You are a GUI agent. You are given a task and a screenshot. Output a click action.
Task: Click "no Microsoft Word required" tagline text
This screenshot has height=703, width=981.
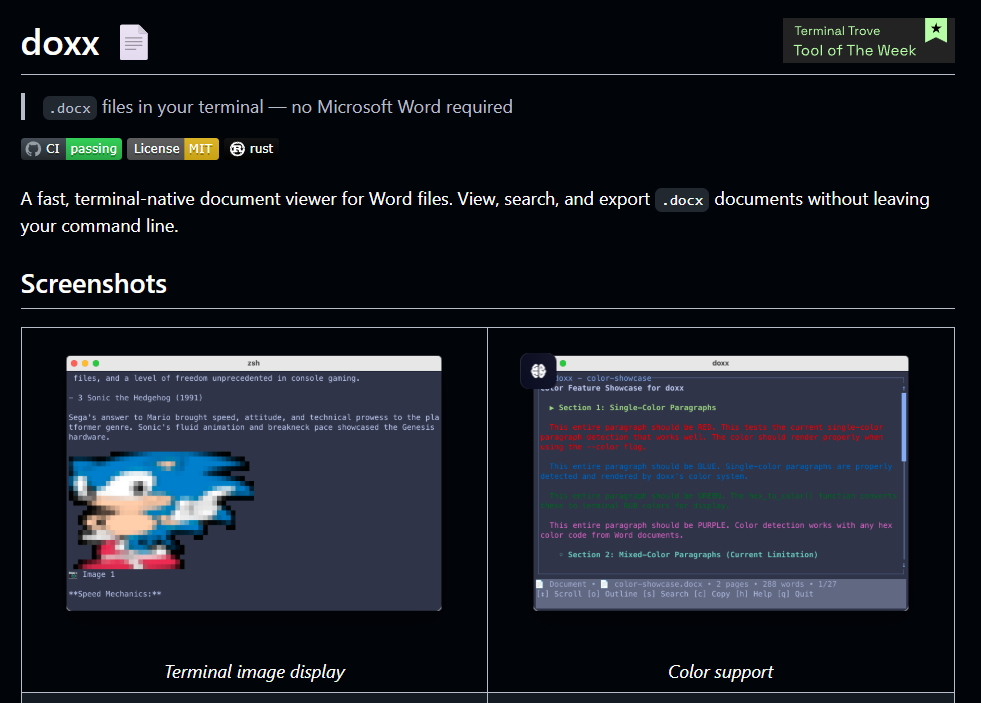tap(402, 107)
